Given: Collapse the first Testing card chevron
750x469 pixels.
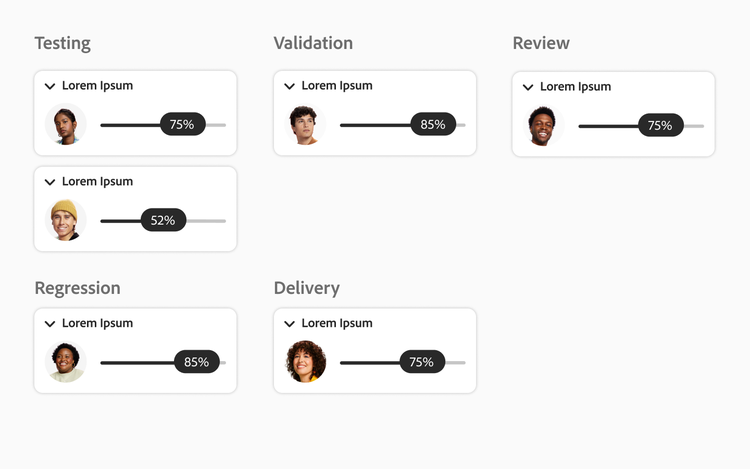Looking at the screenshot, I should coord(50,86).
